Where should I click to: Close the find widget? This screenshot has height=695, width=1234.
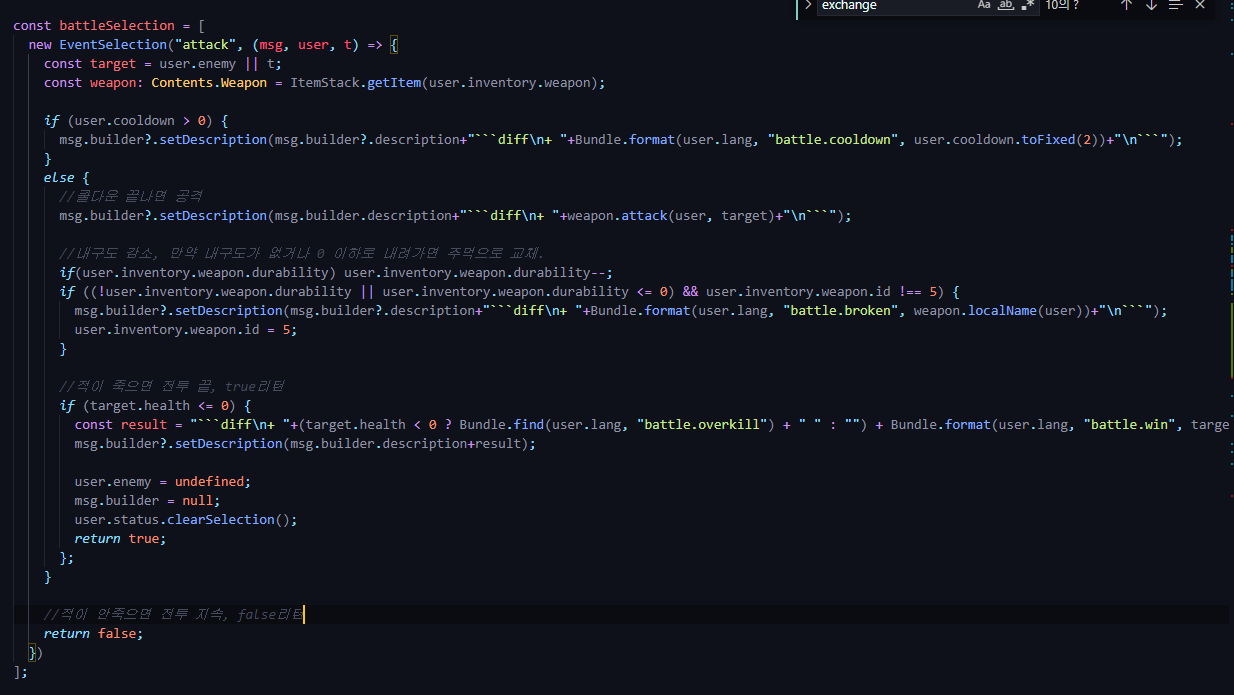1200,5
